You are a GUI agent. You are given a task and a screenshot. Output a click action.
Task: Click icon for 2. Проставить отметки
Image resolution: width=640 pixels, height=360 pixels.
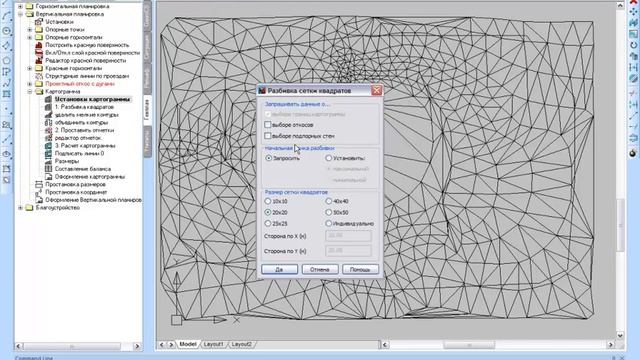[x=48, y=130]
